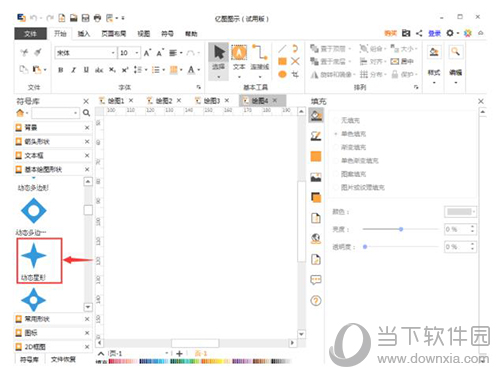Open file via the folder icon
The width and height of the screenshot is (500, 377).
click(74, 18)
